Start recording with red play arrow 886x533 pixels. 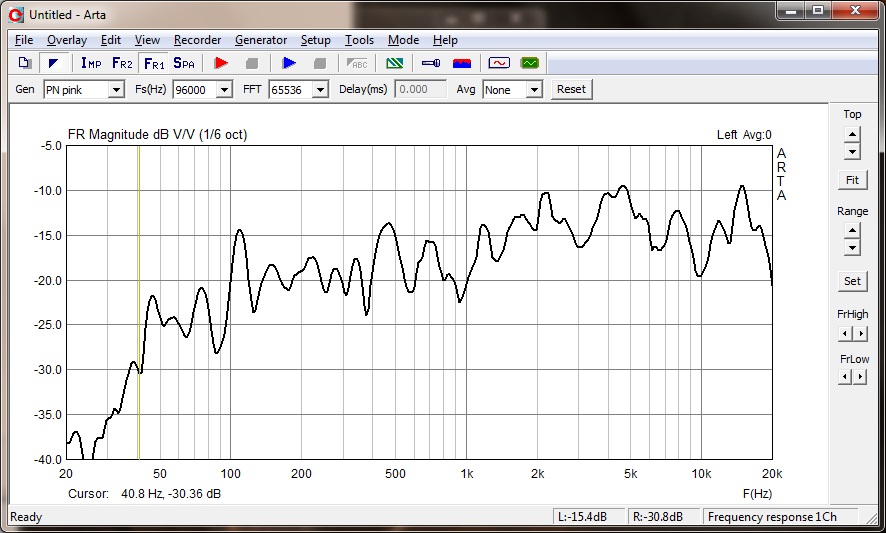pos(221,63)
